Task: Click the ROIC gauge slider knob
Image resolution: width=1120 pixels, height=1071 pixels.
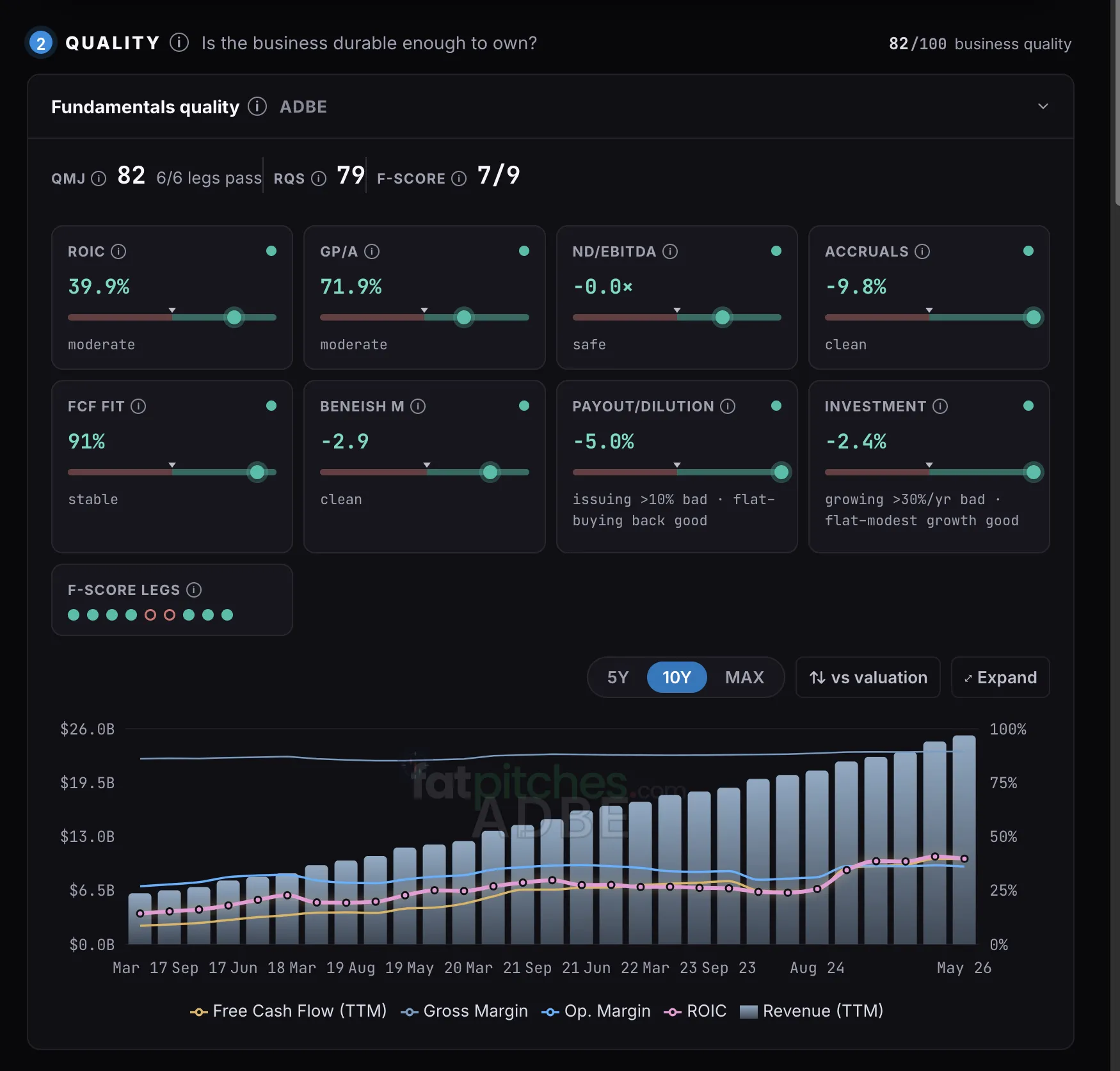Action: tap(234, 317)
